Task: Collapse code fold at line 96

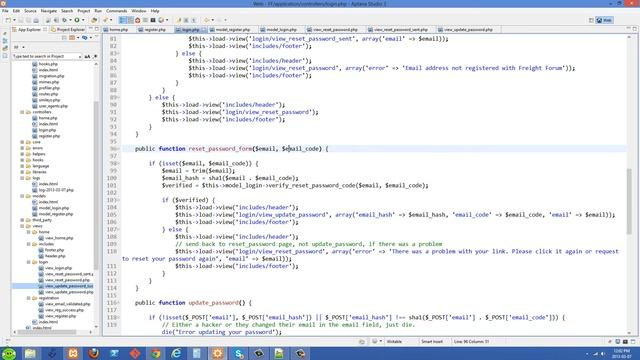Action: [x=119, y=149]
